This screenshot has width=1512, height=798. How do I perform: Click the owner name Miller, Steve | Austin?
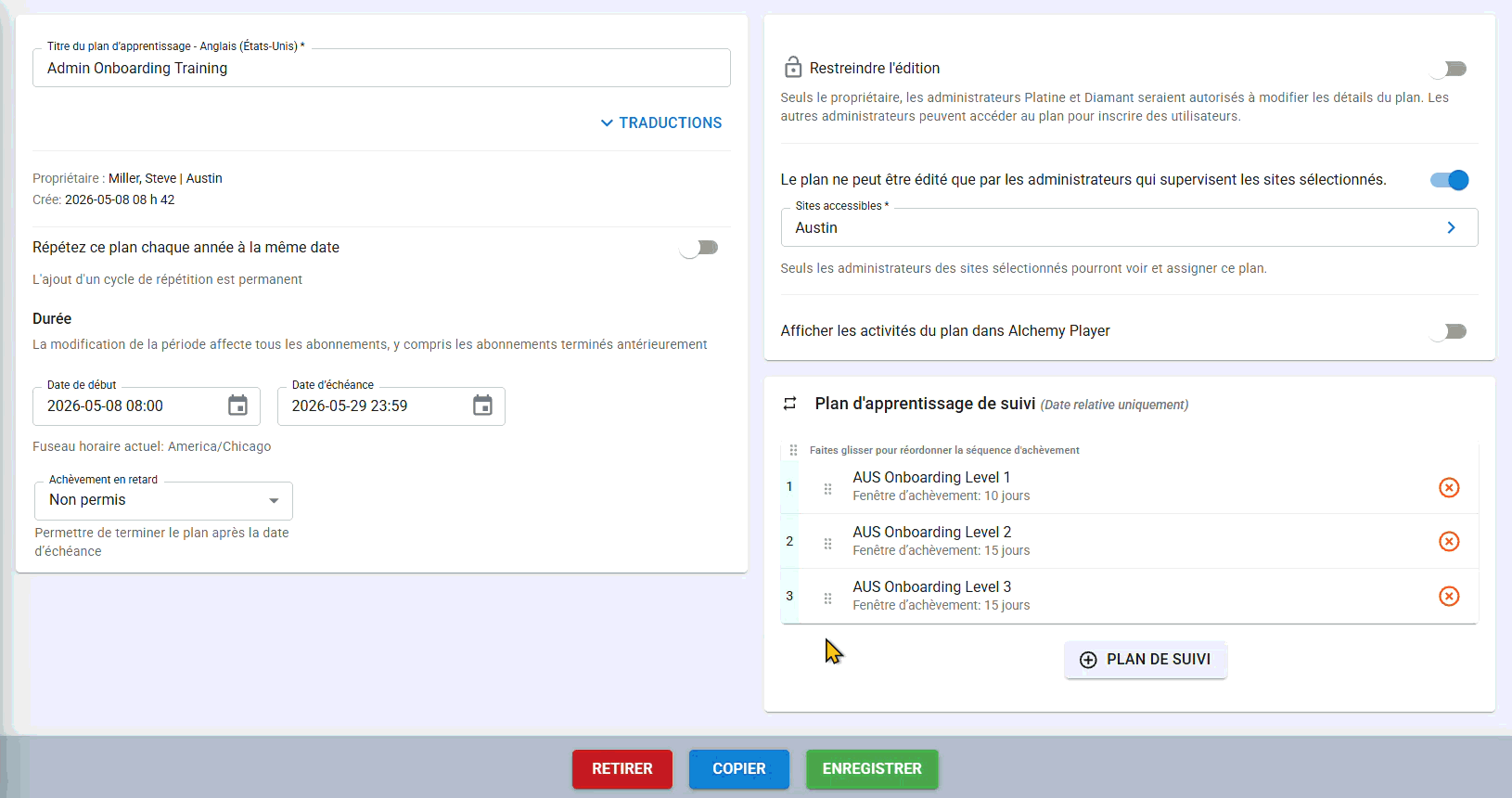165,178
